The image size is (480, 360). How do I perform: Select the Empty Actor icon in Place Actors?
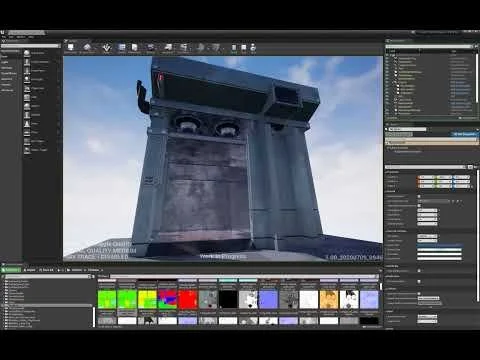(27, 53)
